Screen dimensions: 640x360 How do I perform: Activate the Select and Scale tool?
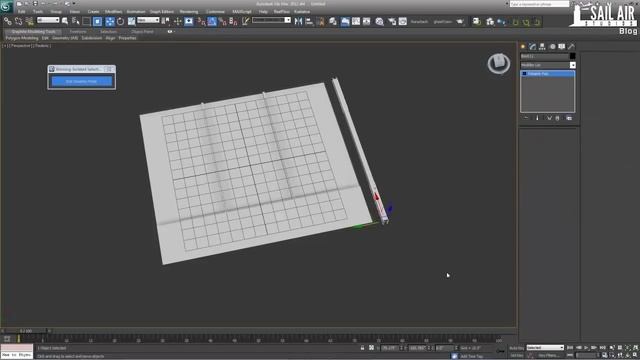coord(131,21)
